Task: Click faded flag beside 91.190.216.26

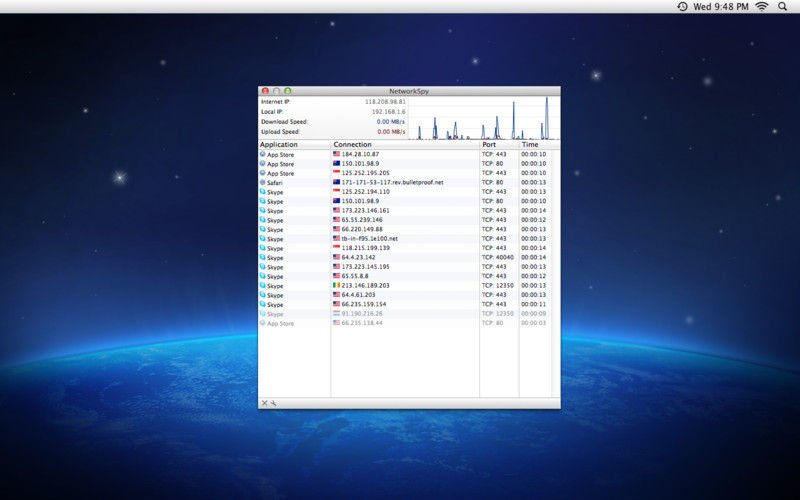Action: point(336,313)
